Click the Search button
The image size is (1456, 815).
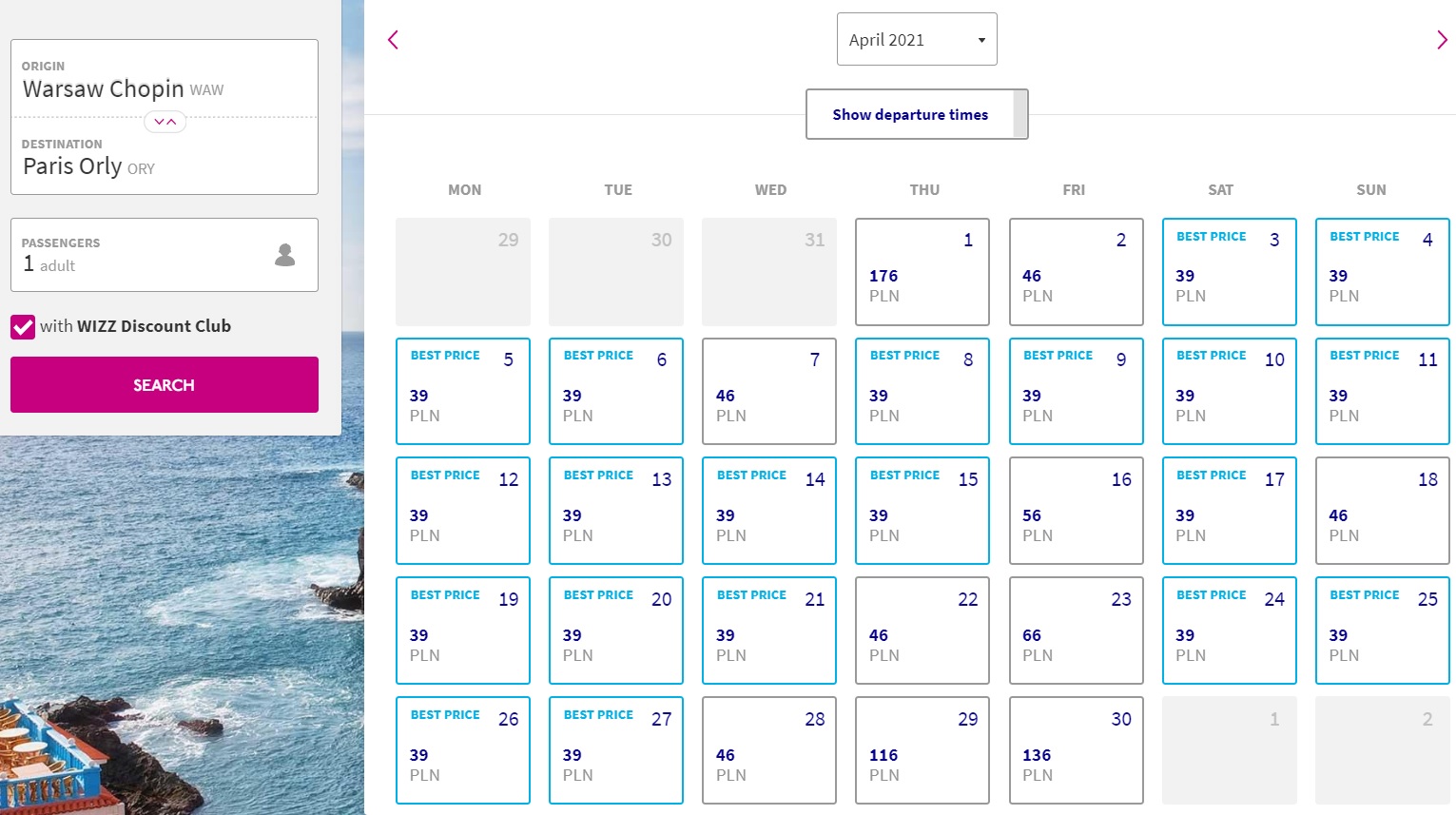click(x=165, y=385)
